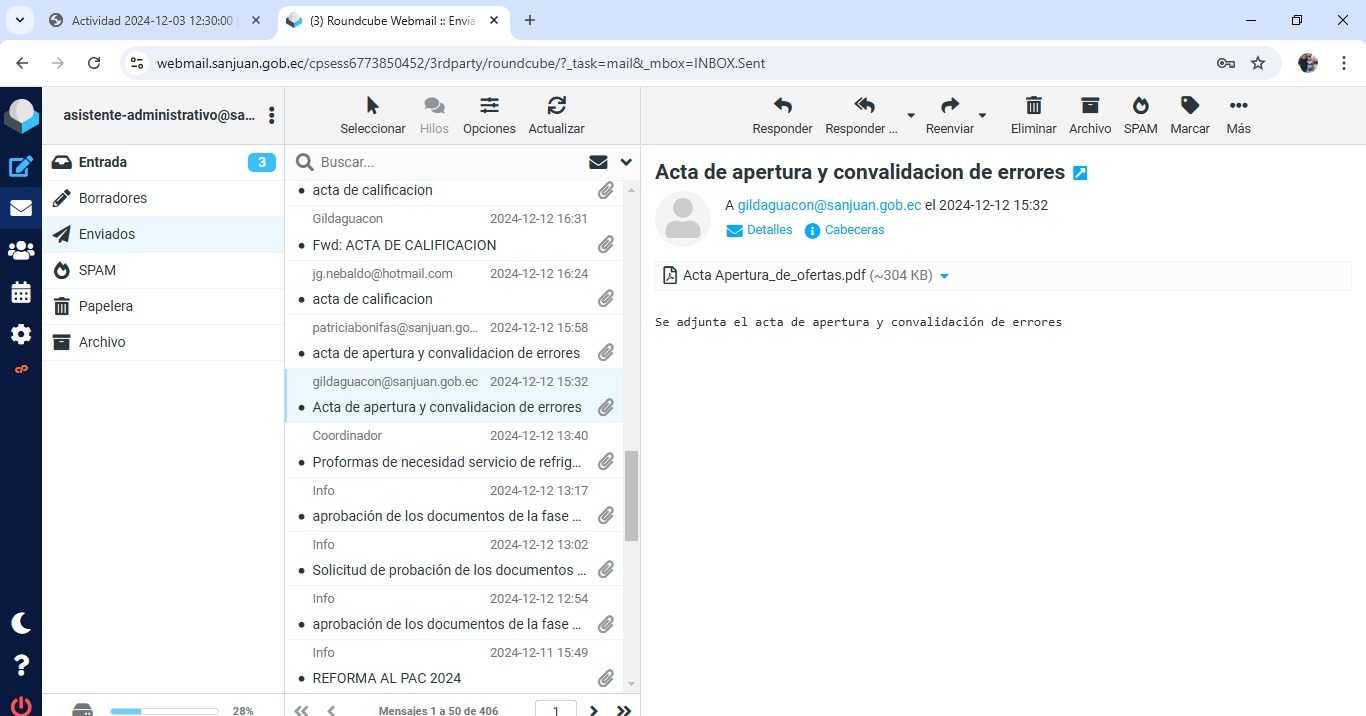
Task: Open the Marcar tag icon
Action: pyautogui.click(x=1189, y=106)
